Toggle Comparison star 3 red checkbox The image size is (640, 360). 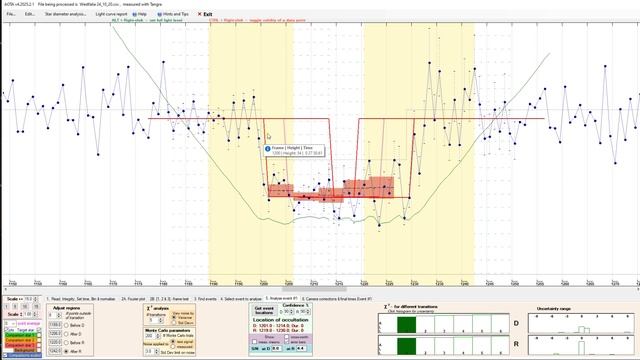point(39,345)
